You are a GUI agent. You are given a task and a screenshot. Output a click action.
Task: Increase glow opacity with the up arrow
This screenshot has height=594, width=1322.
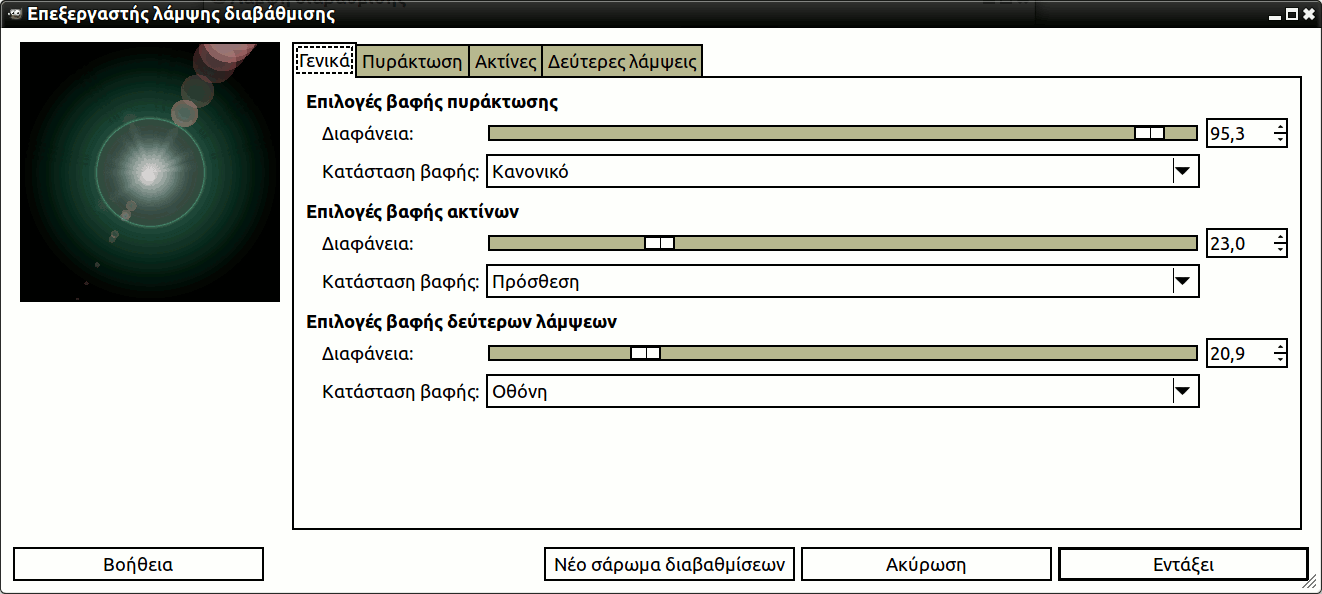coord(1280,127)
